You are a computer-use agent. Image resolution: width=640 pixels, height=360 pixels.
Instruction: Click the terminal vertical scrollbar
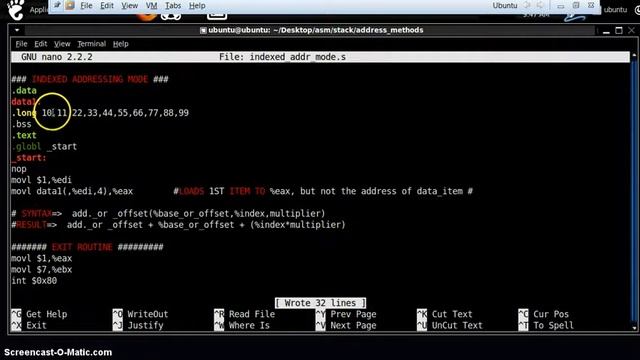(634, 192)
